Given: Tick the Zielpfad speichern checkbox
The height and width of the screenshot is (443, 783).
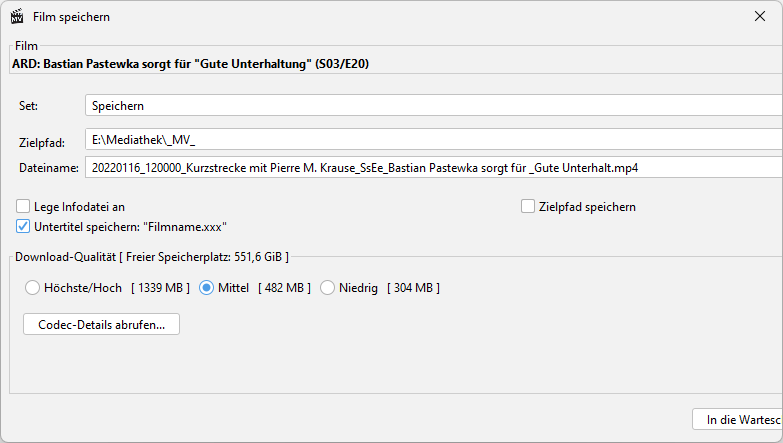Looking at the screenshot, I should pos(528,206).
